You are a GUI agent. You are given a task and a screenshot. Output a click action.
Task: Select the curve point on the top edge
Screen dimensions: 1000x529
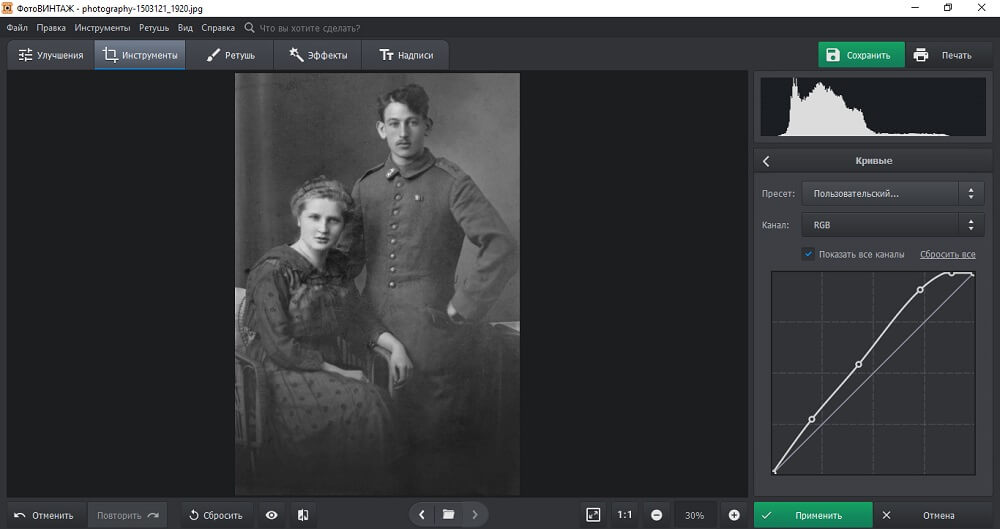coord(951,273)
